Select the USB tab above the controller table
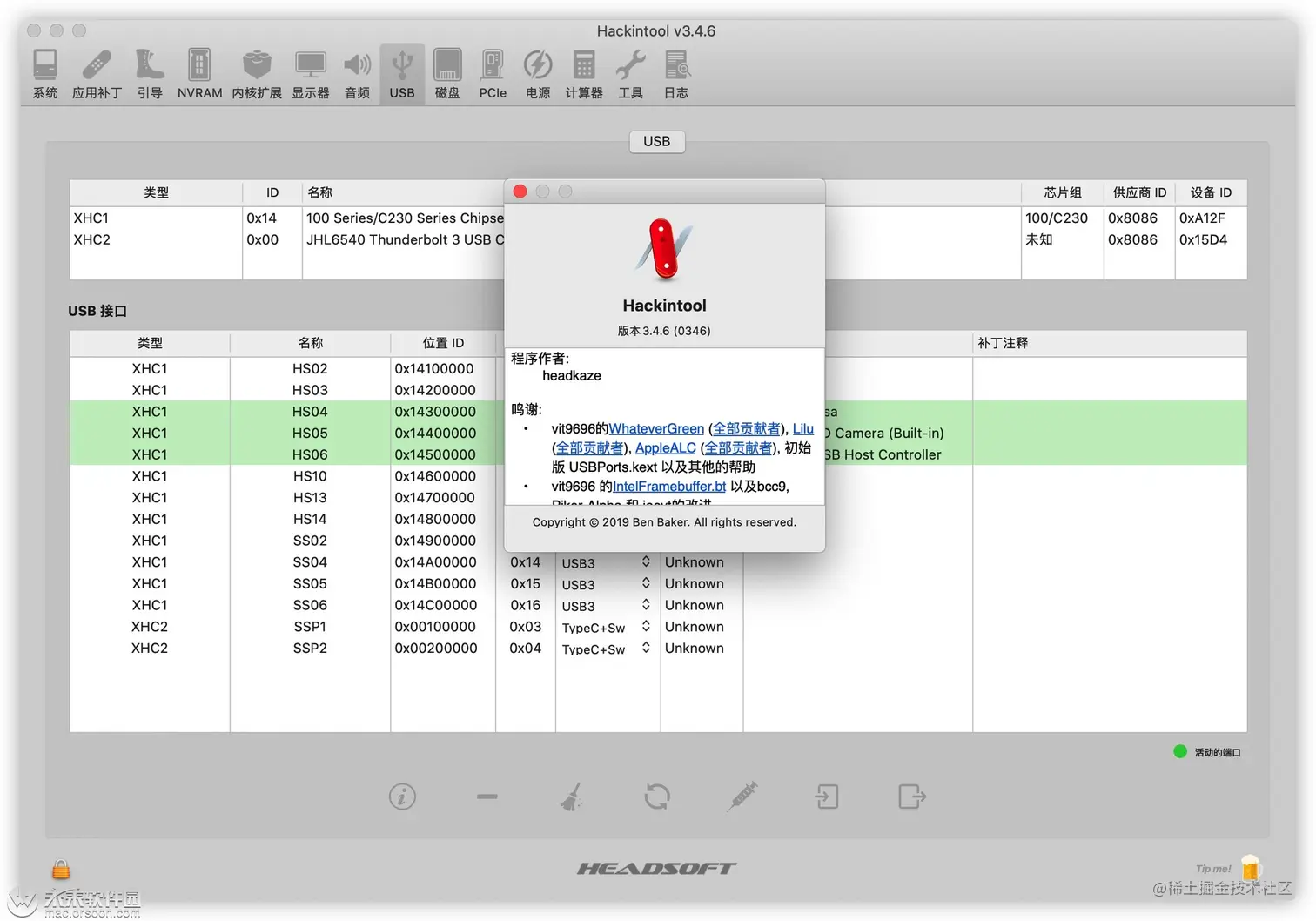 657,141
